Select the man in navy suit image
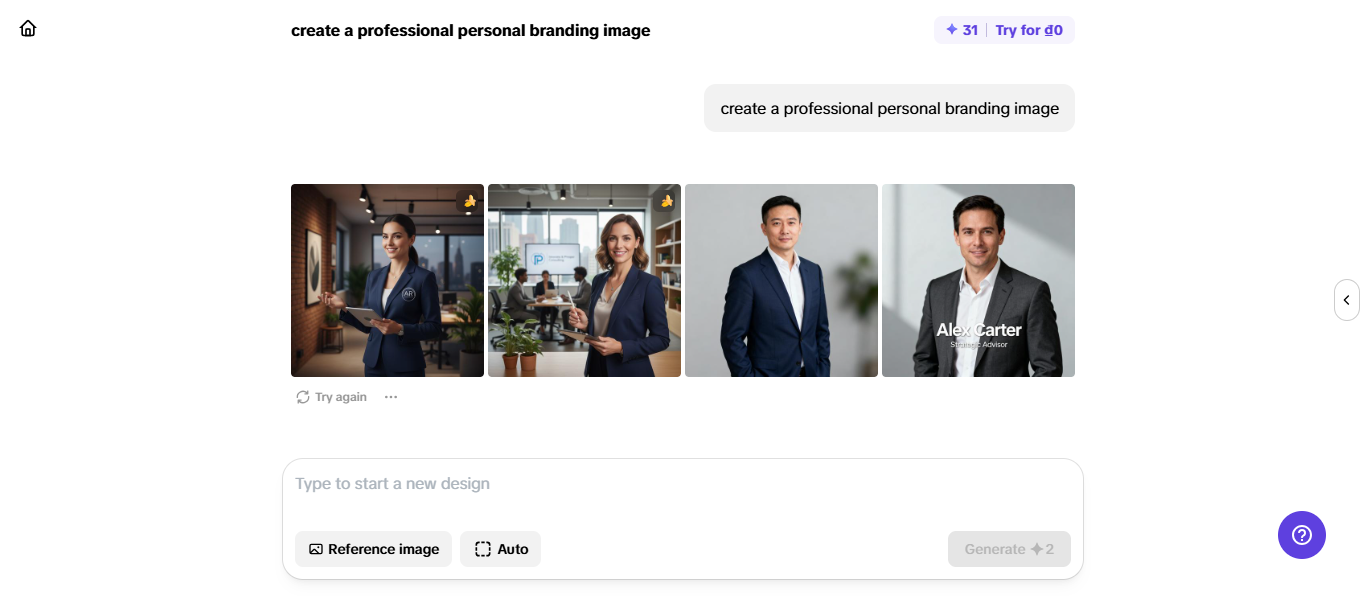This screenshot has width=1365, height=596. point(781,280)
